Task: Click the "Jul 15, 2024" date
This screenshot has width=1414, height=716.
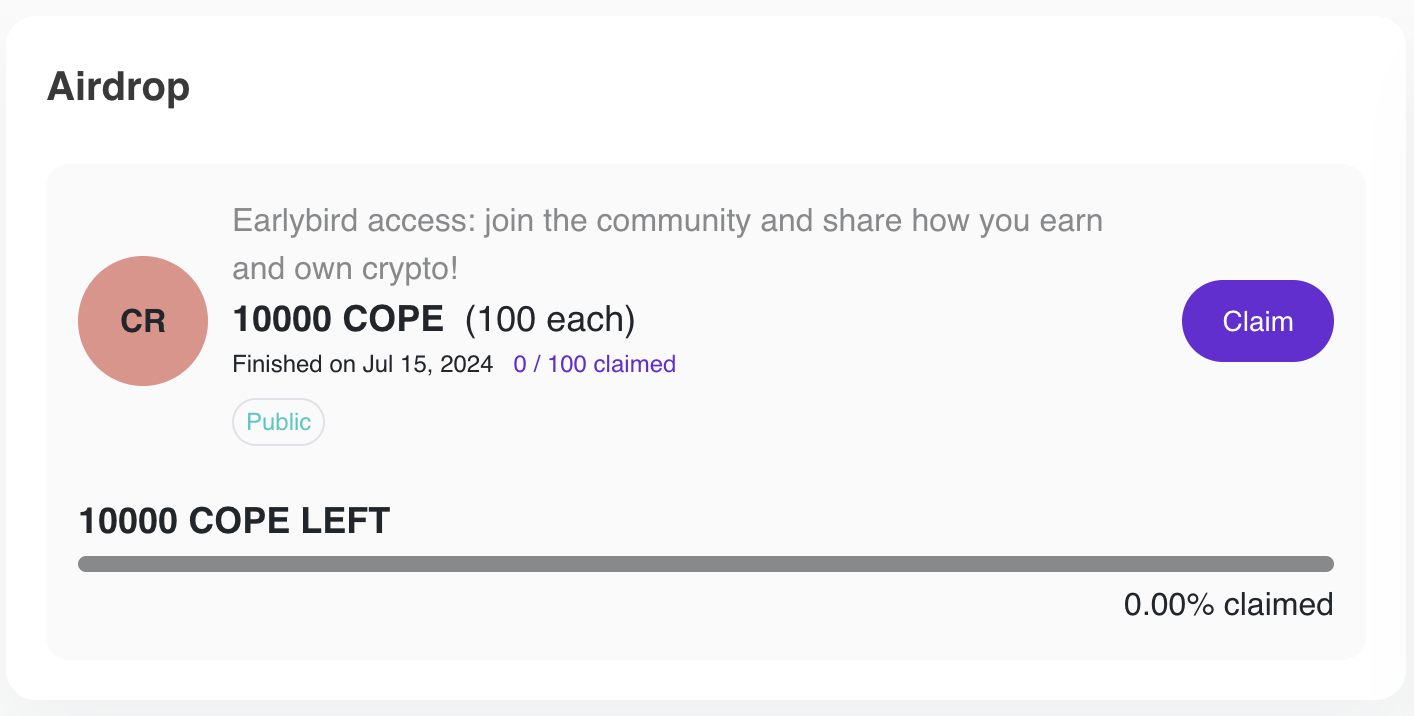Action: point(432,364)
